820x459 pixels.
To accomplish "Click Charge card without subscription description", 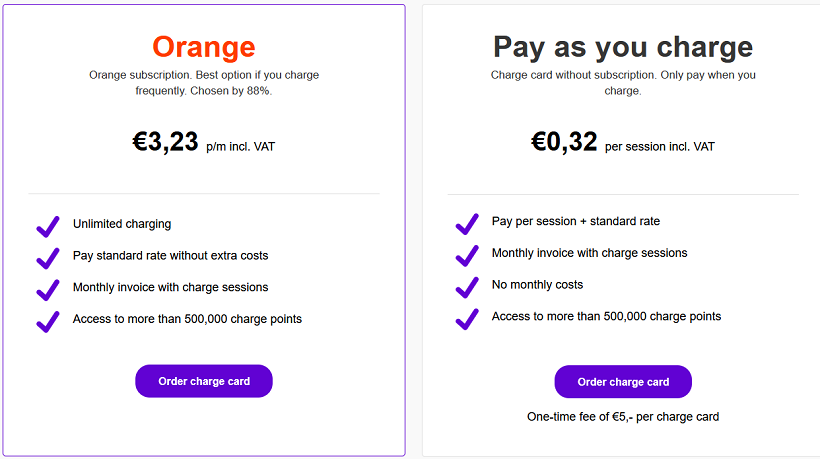I will [x=623, y=83].
